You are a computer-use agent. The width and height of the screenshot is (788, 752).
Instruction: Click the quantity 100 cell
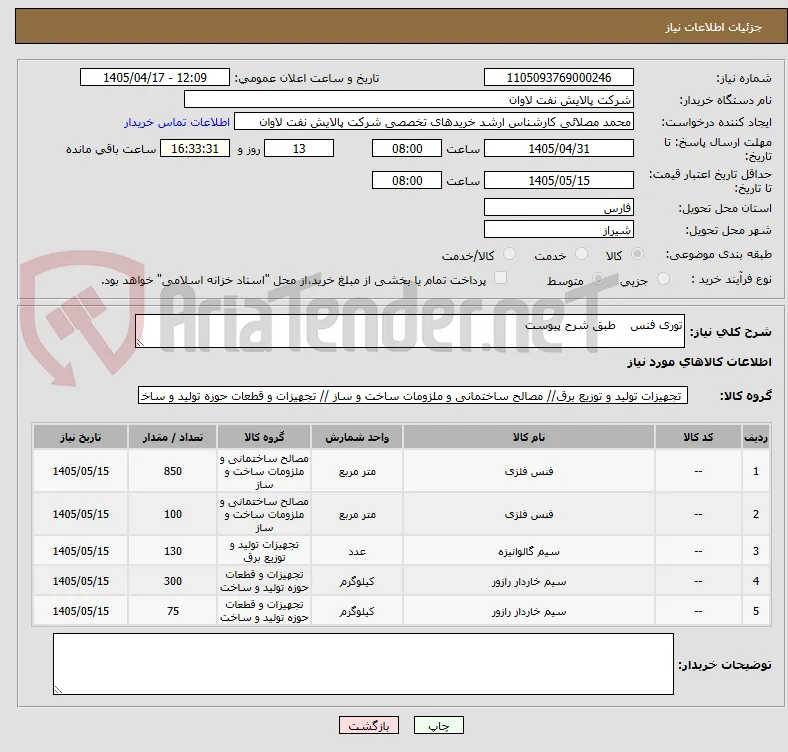tap(172, 514)
